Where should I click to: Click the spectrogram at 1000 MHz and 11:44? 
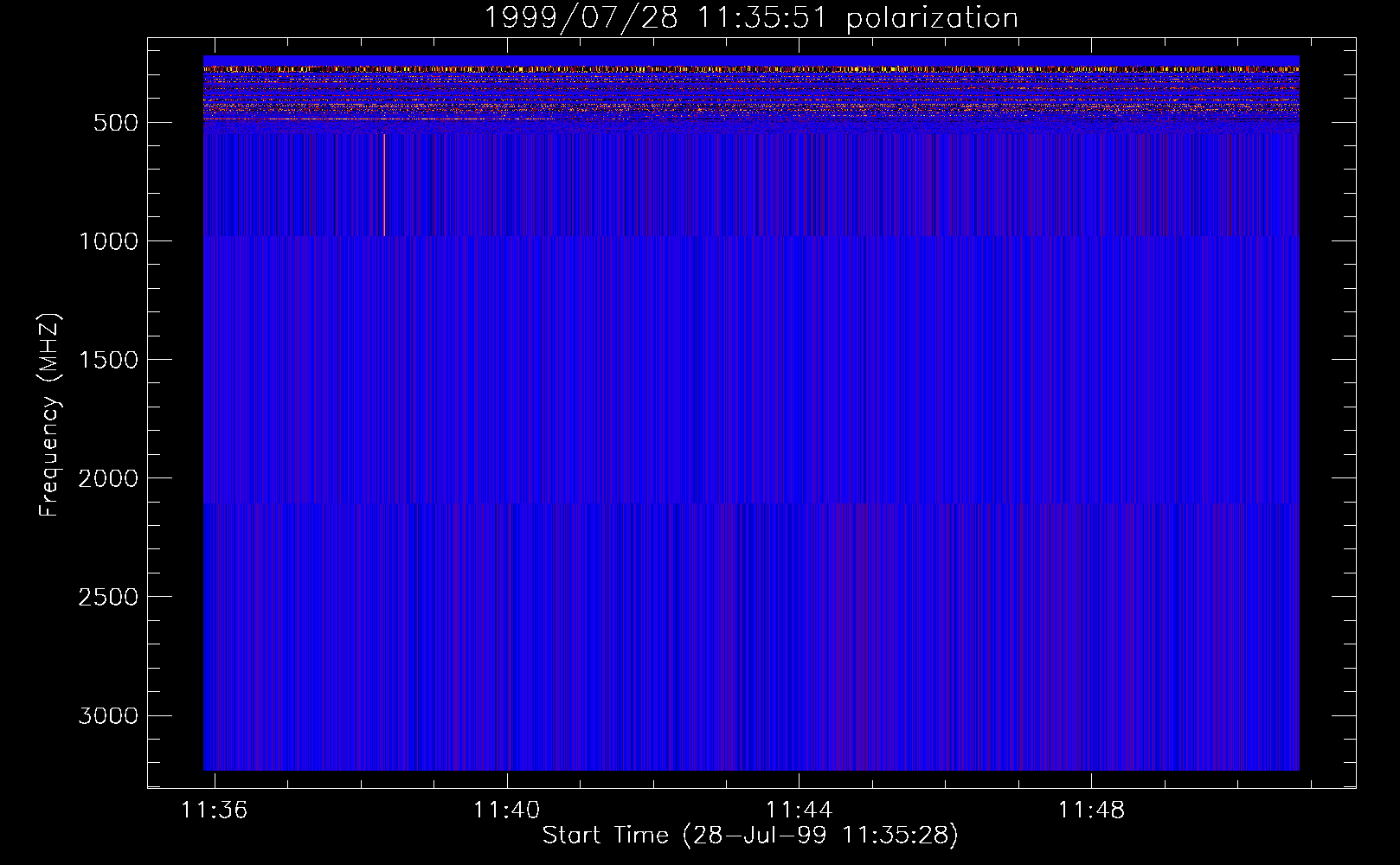(799, 240)
